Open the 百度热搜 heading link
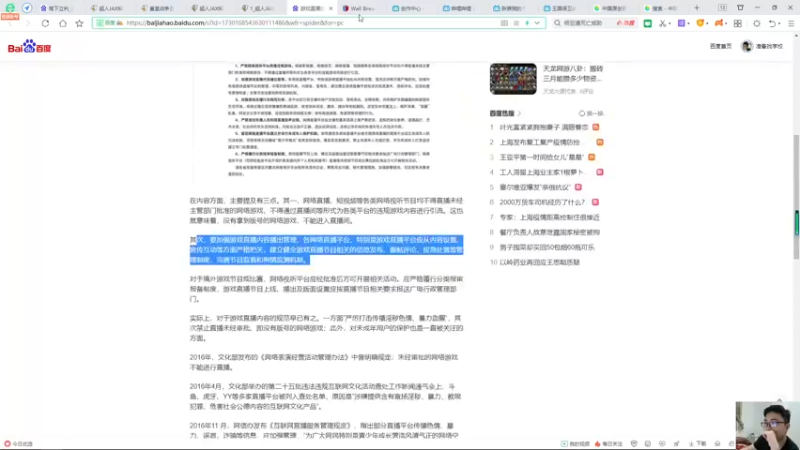 pos(502,113)
